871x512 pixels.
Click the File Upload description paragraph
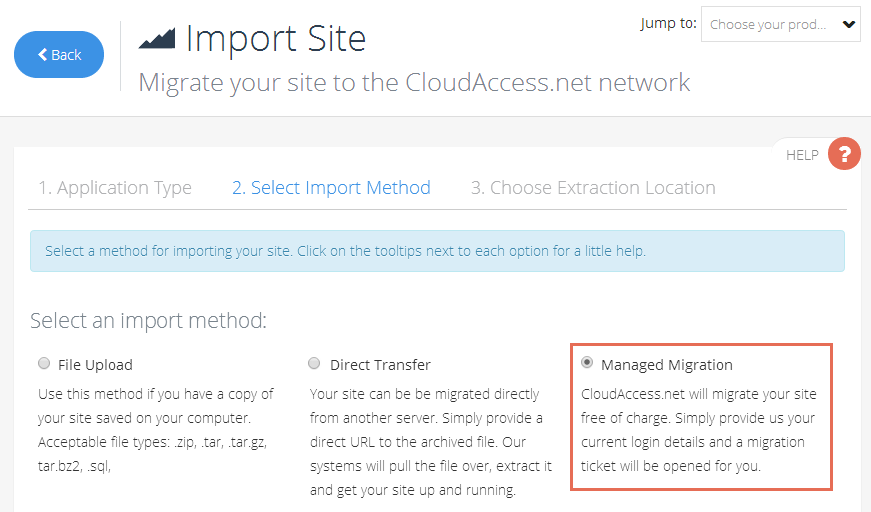pyautogui.click(x=156, y=430)
